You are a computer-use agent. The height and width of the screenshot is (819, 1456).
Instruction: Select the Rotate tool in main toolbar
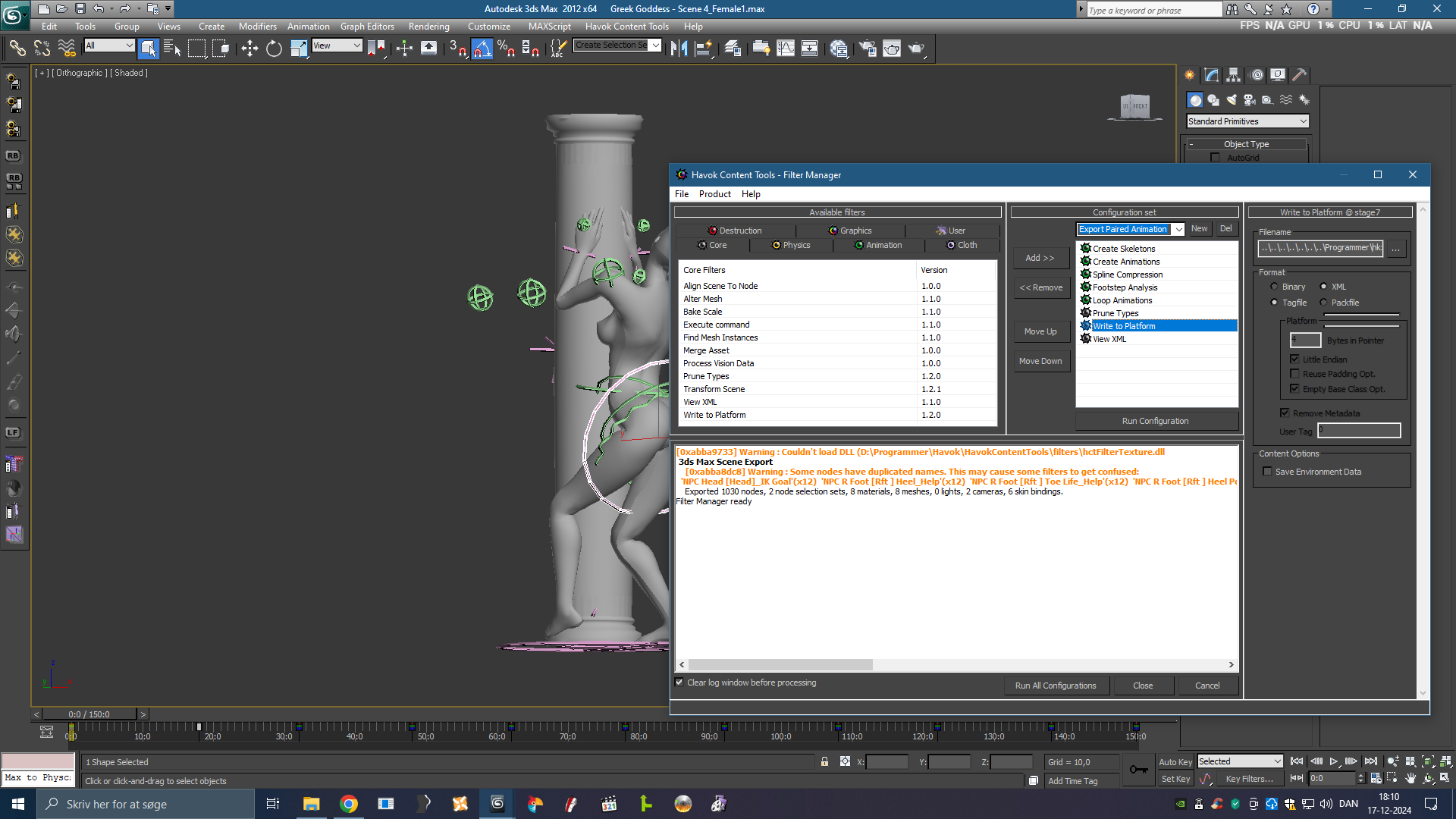click(274, 49)
